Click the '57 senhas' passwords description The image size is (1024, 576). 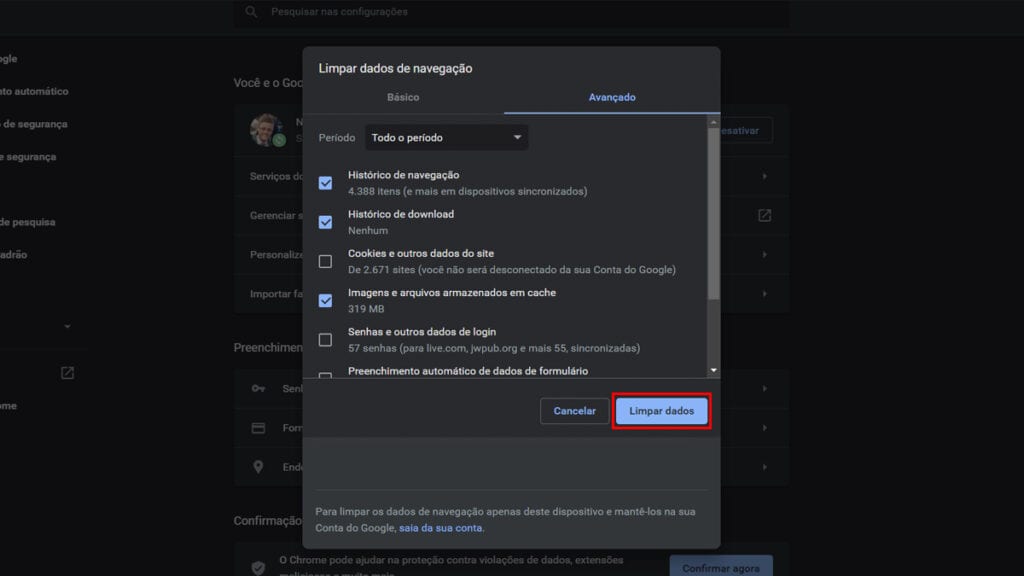point(494,348)
